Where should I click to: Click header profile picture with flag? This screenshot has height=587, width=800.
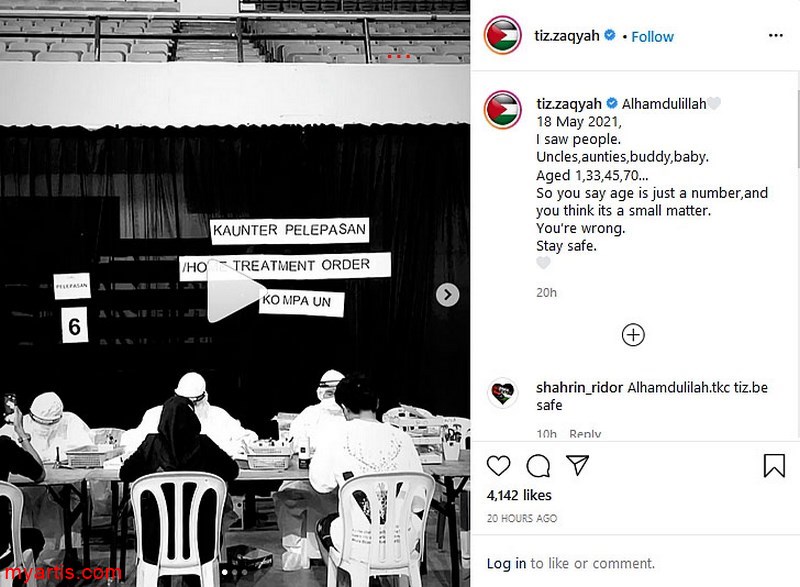click(503, 35)
